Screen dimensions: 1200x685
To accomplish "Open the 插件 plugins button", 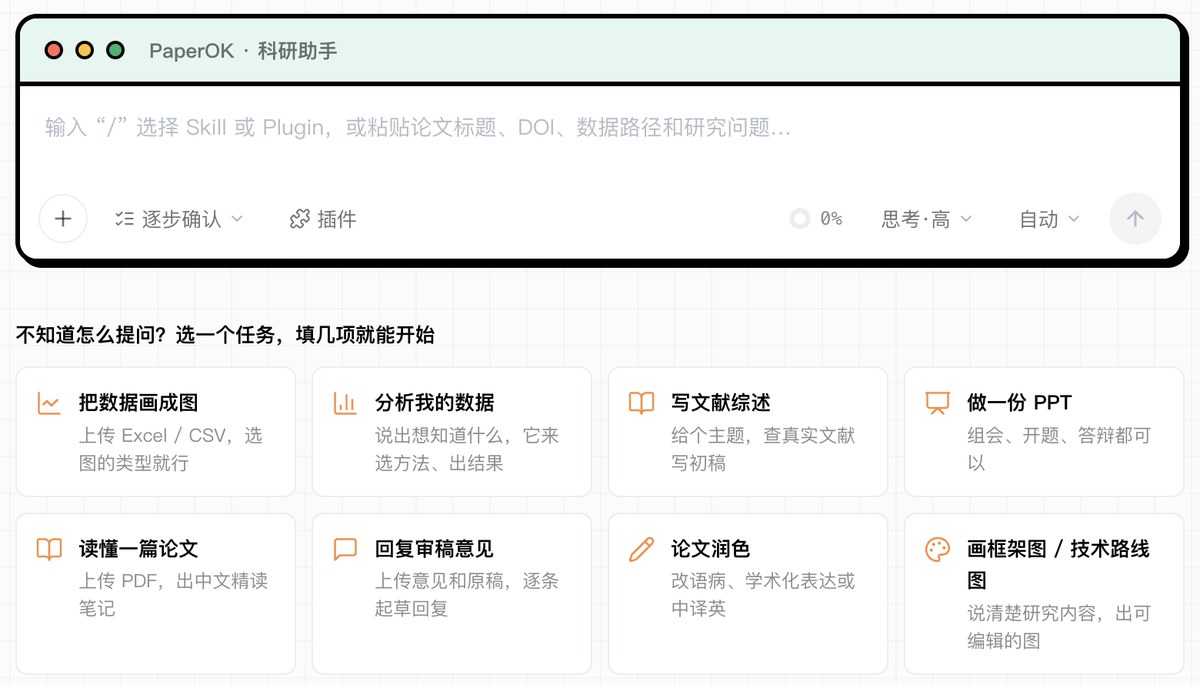I will (x=322, y=219).
